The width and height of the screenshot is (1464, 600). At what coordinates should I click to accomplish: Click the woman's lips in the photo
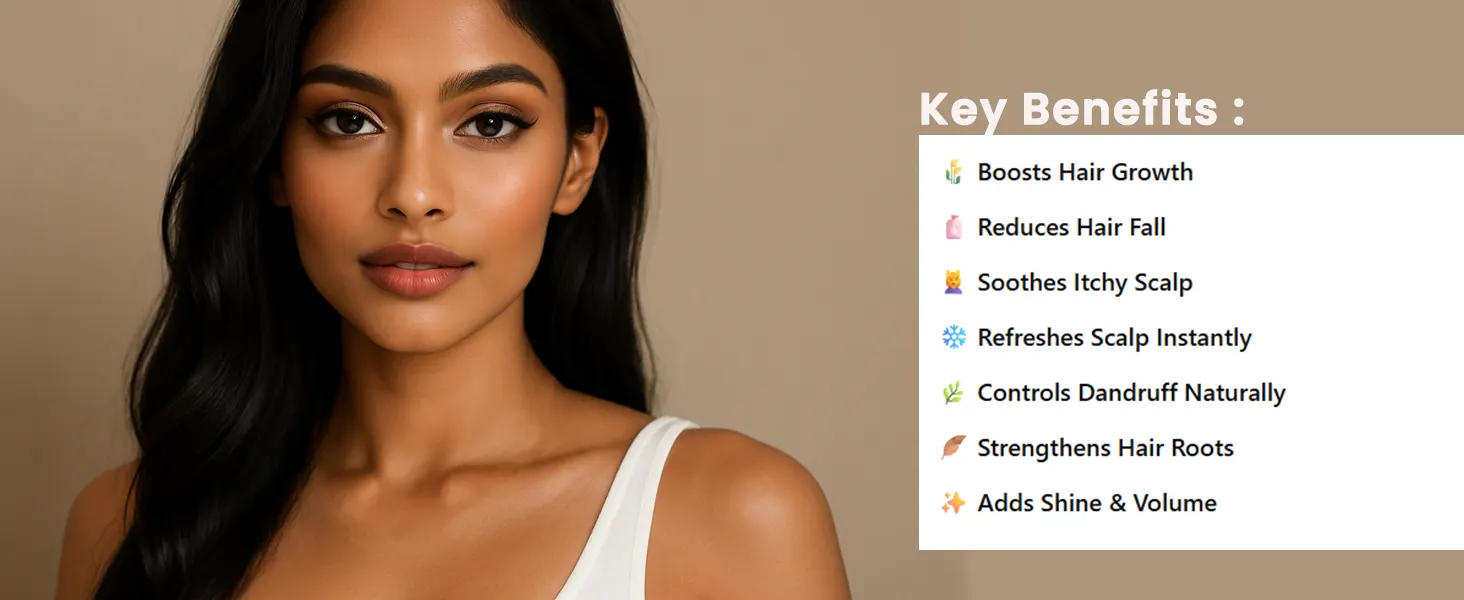click(x=415, y=267)
